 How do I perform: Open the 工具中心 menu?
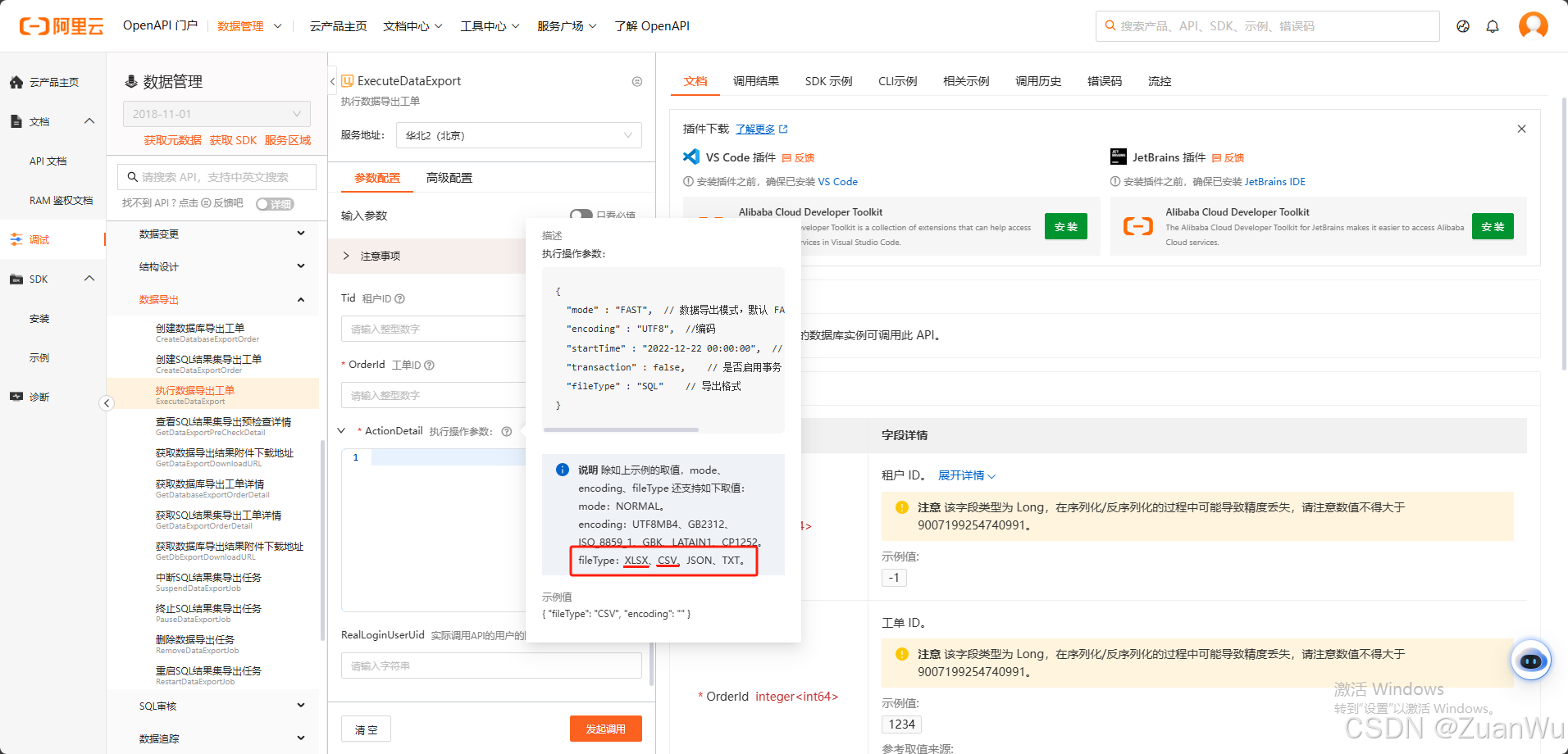click(490, 26)
